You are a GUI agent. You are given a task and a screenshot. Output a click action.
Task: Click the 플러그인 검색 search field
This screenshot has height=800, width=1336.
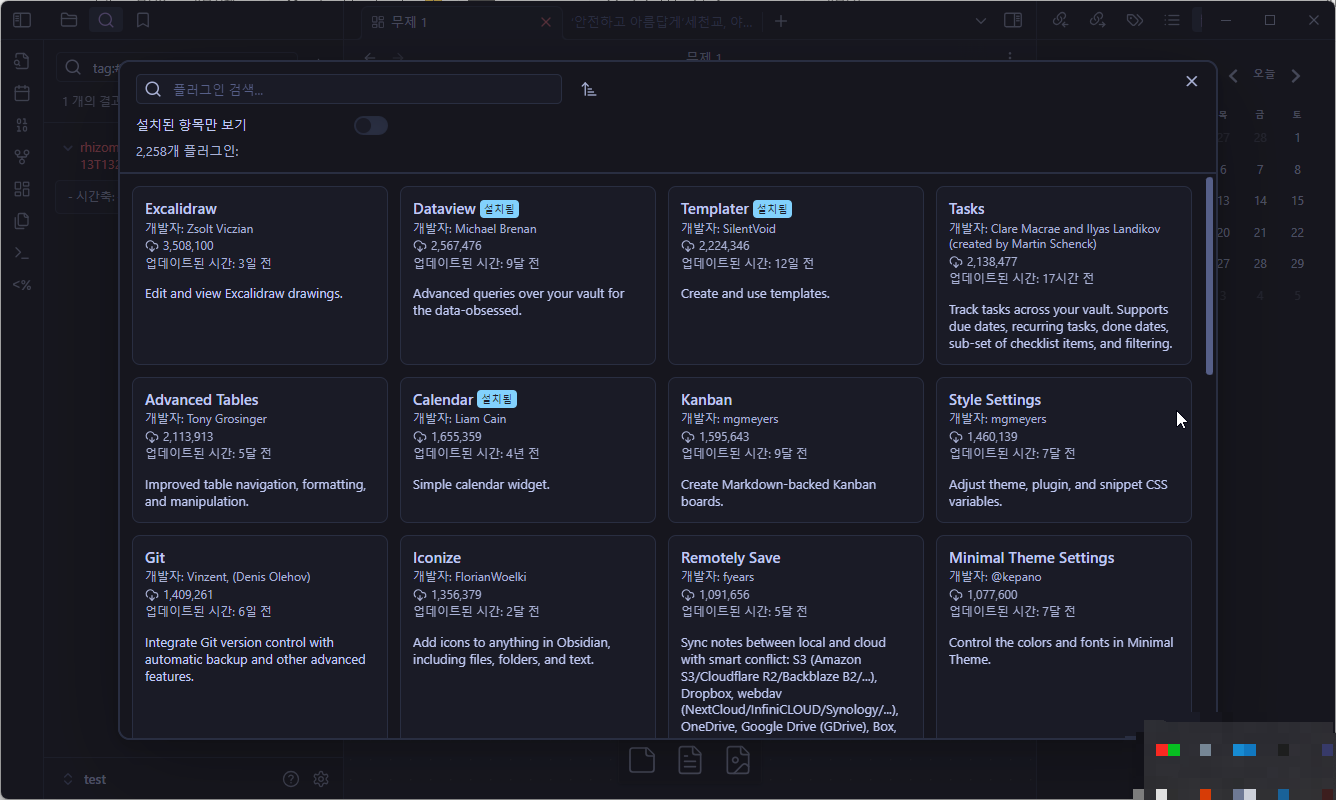[348, 89]
